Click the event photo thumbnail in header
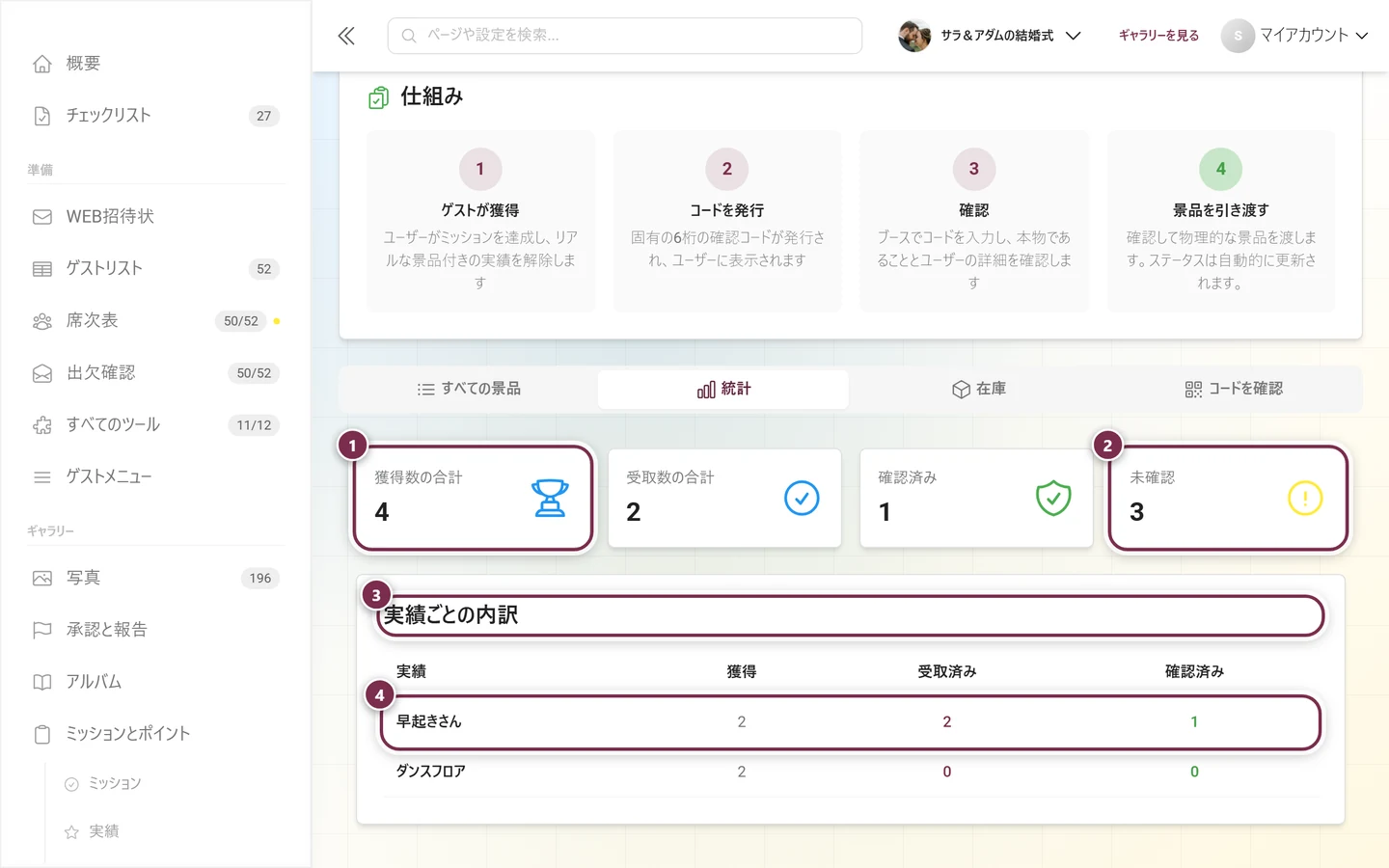Viewport: 1389px width, 868px height. 914,36
